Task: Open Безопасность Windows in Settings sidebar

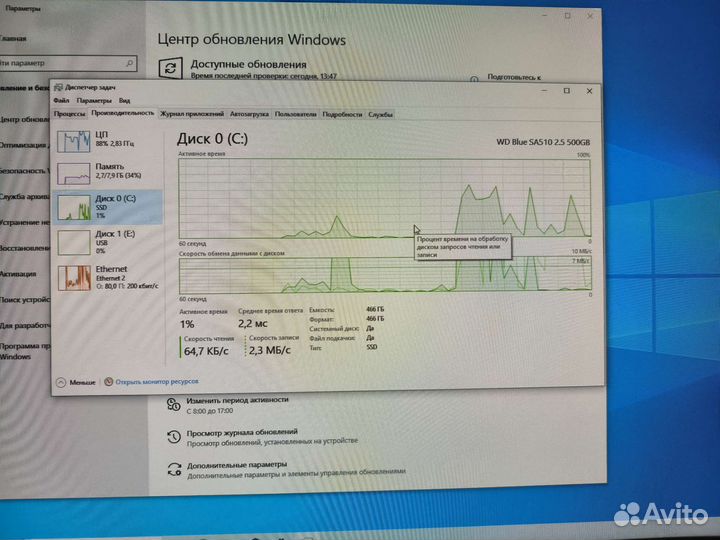Action: tap(25, 171)
